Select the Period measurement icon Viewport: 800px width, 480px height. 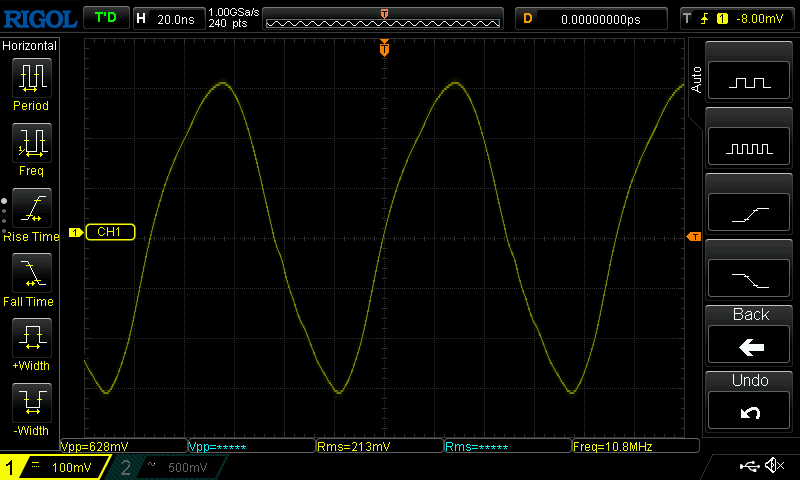[32, 78]
